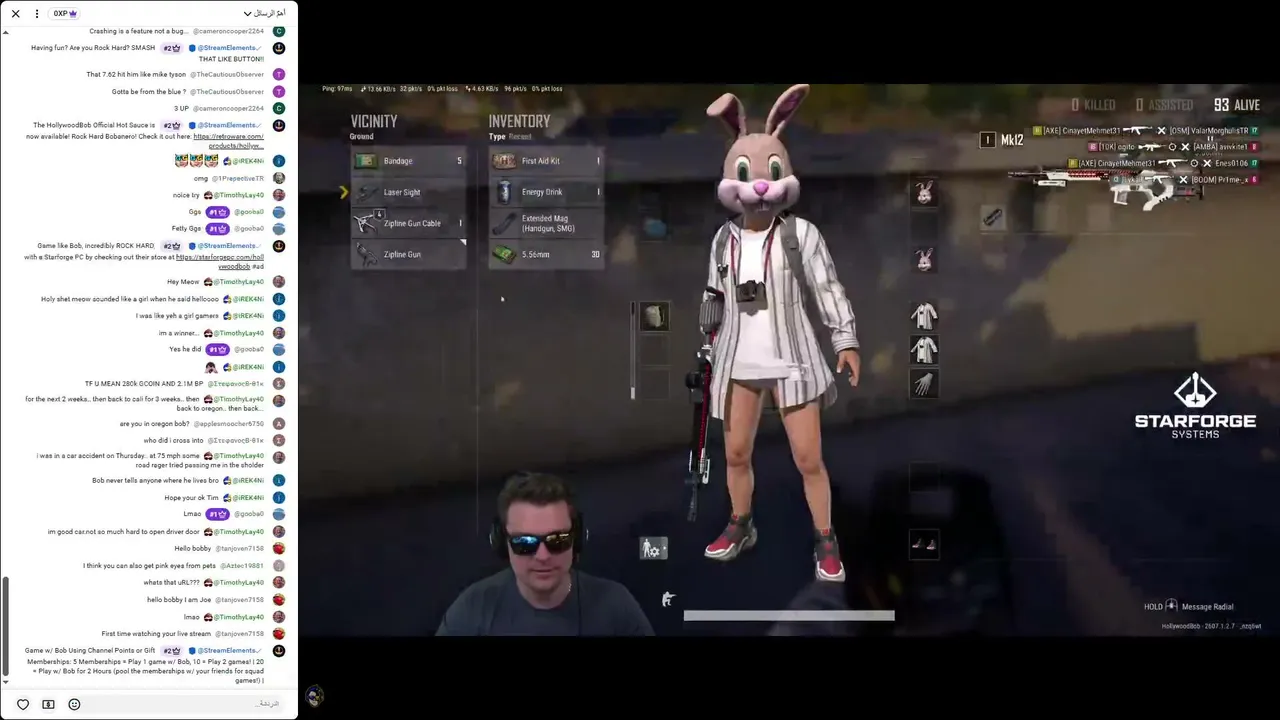Select the 5.56mm ammo stack
The height and width of the screenshot is (720, 1280).
tap(546, 254)
